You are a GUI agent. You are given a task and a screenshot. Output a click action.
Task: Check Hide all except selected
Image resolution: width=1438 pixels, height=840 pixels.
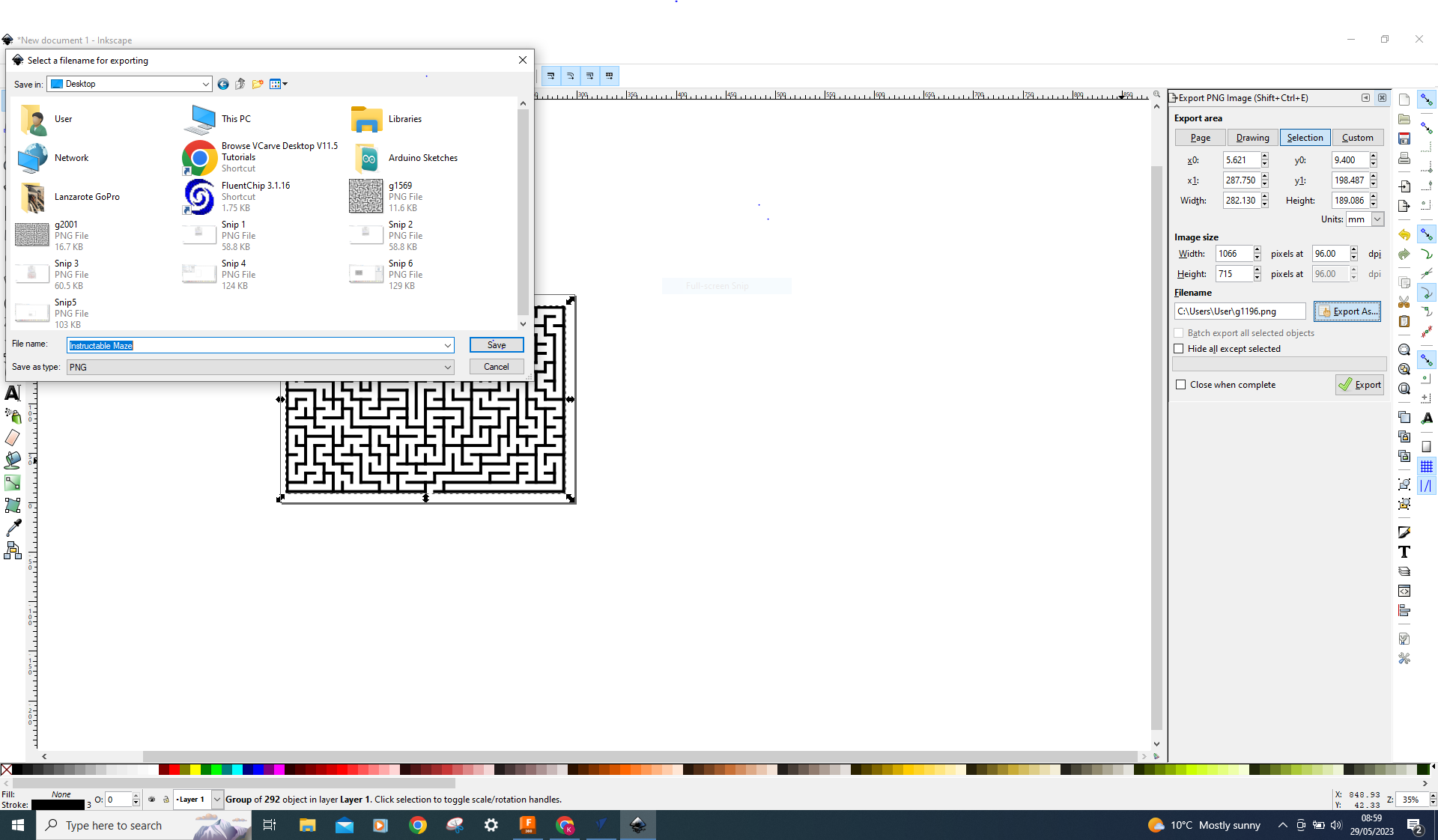click(1178, 349)
